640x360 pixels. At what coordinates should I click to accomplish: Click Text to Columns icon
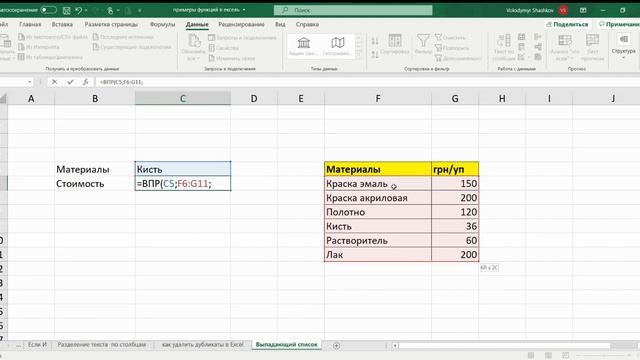tap(504, 47)
